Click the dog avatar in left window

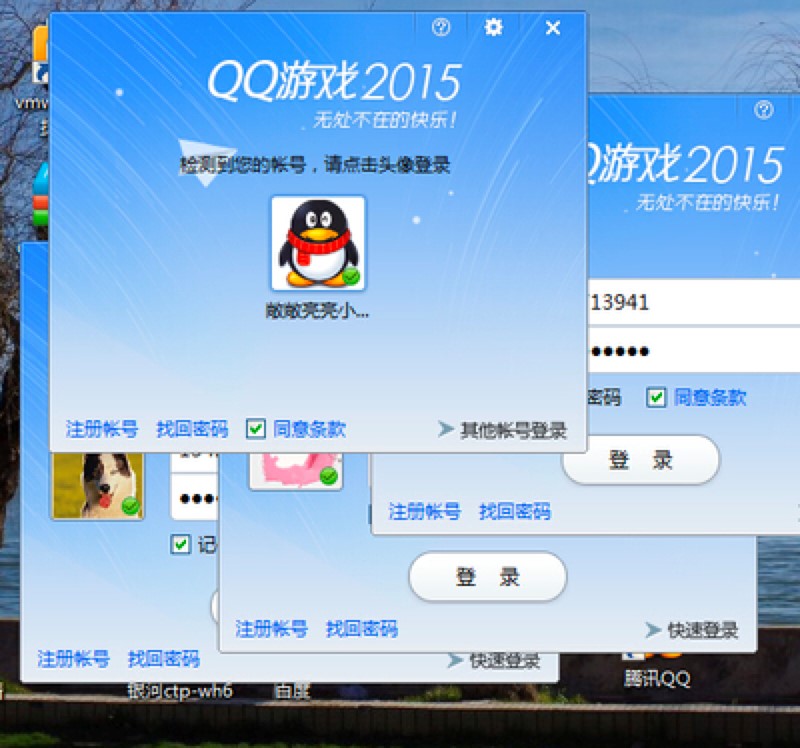click(98, 486)
